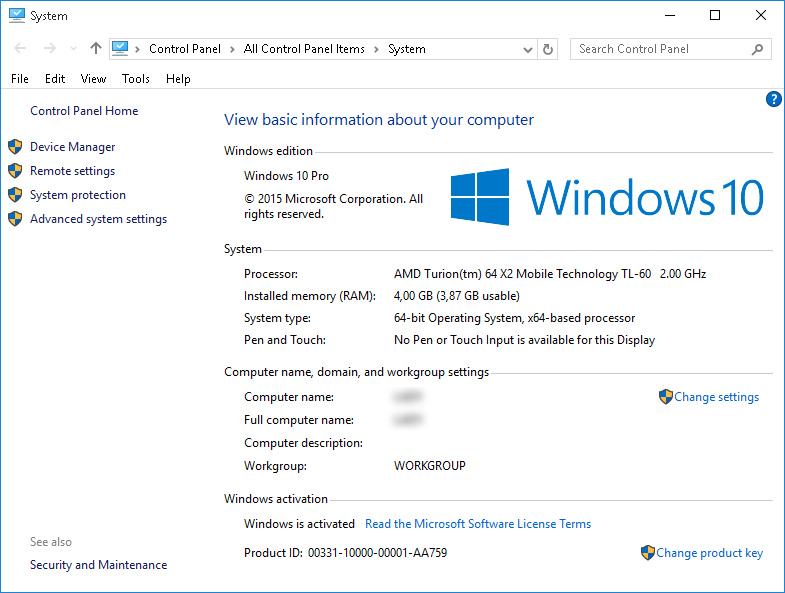Select the WORKGROUP value
The image size is (785, 593).
[430, 466]
